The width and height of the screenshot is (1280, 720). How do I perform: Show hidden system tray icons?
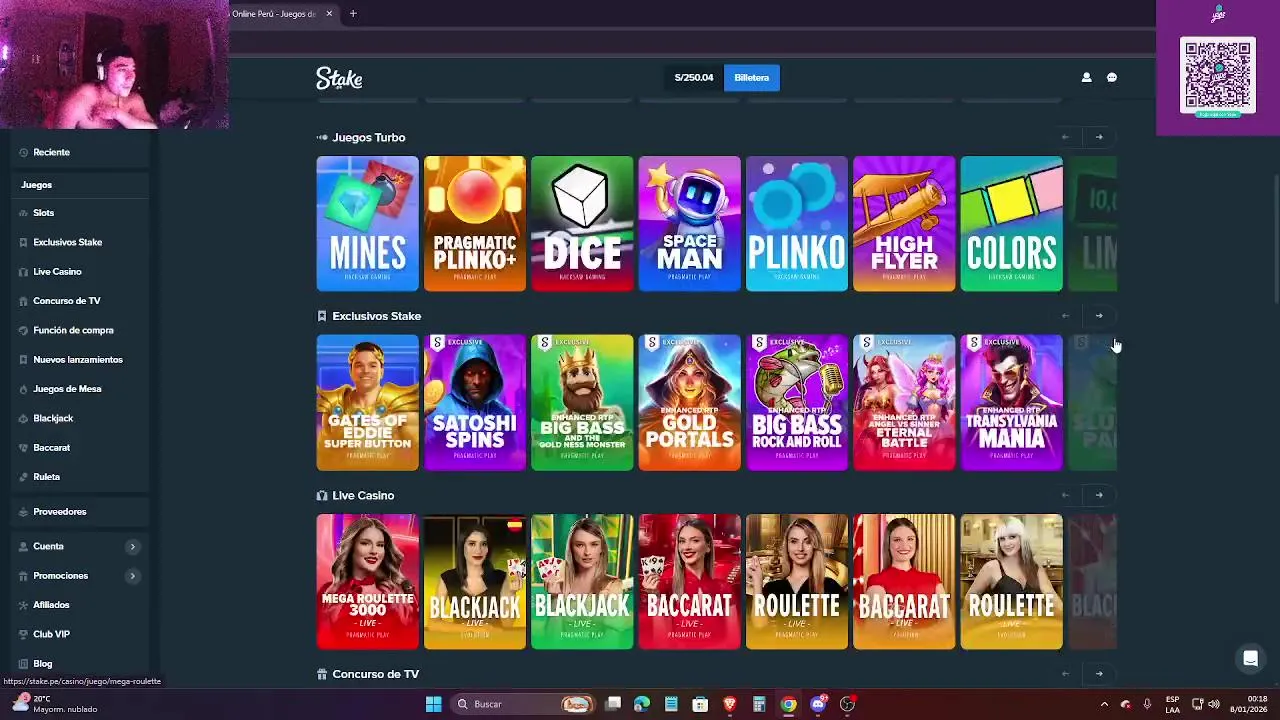click(x=1104, y=704)
